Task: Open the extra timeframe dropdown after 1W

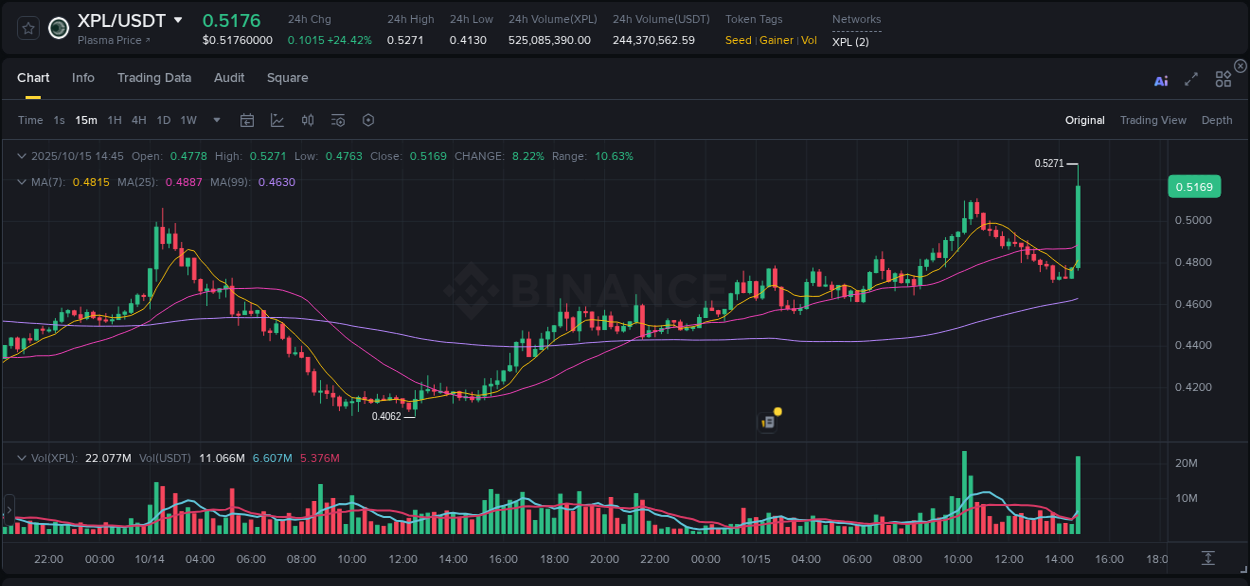Action: (215, 119)
